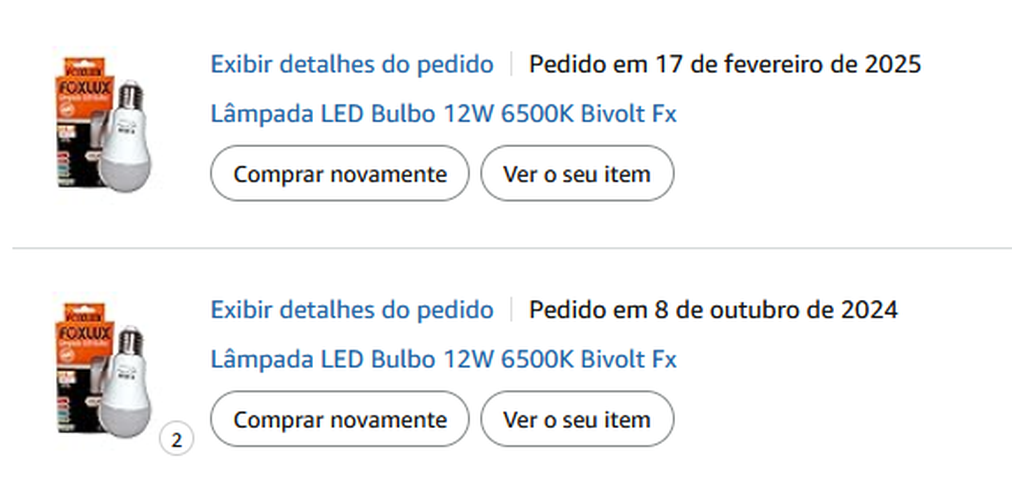Click the quantity badge showing 2
Image resolution: width=1012 pixels, height=500 pixels.
click(x=177, y=439)
